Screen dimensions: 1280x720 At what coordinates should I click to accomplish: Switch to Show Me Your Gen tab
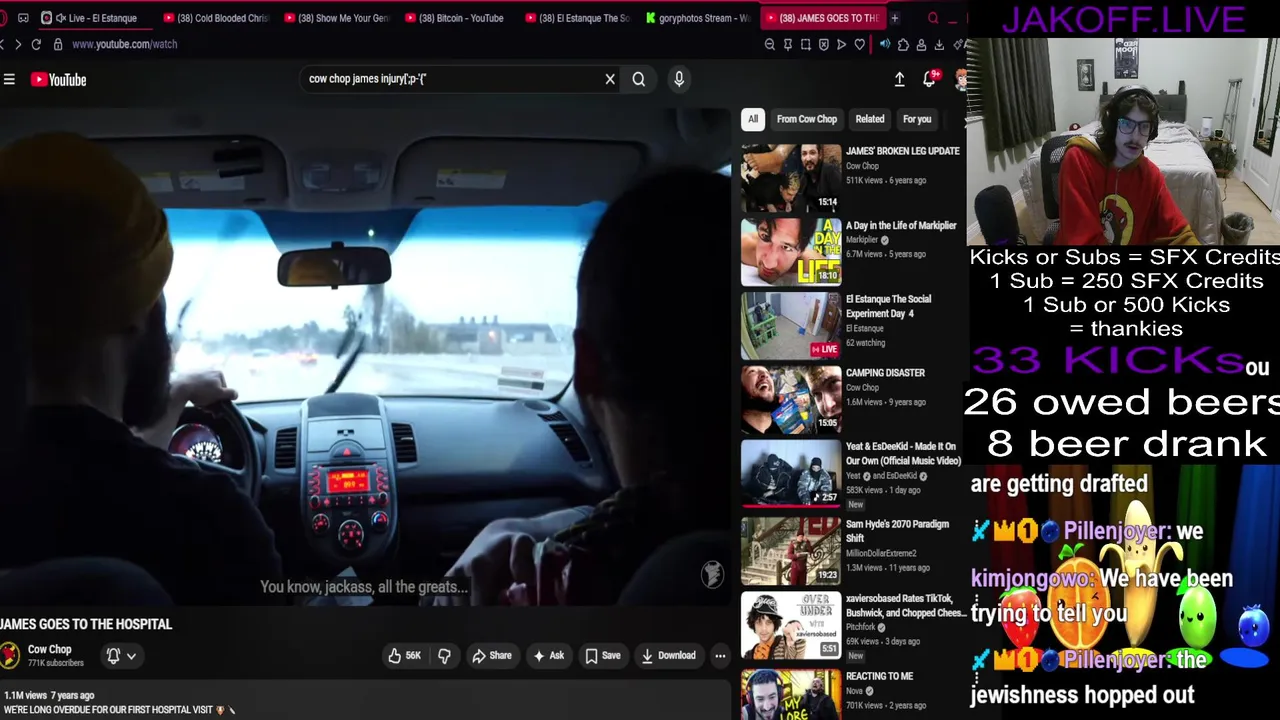337,18
